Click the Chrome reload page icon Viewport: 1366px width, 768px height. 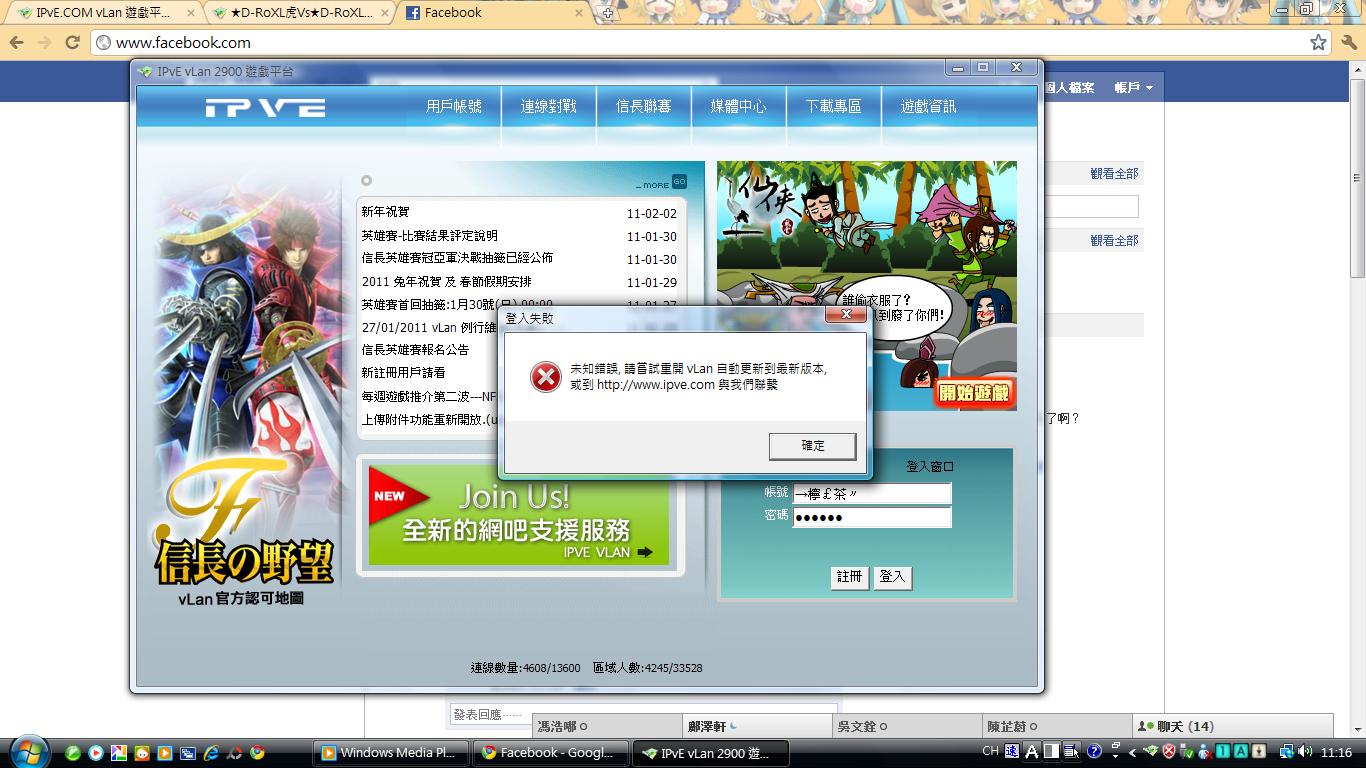tap(72, 42)
